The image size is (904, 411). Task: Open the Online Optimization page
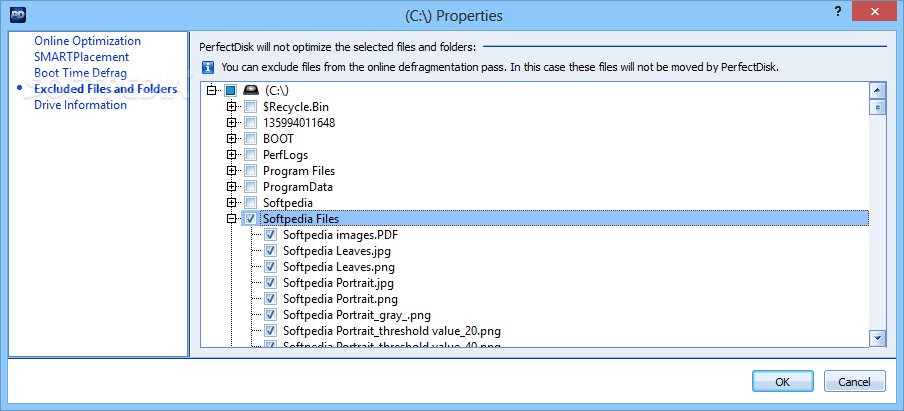tap(88, 41)
